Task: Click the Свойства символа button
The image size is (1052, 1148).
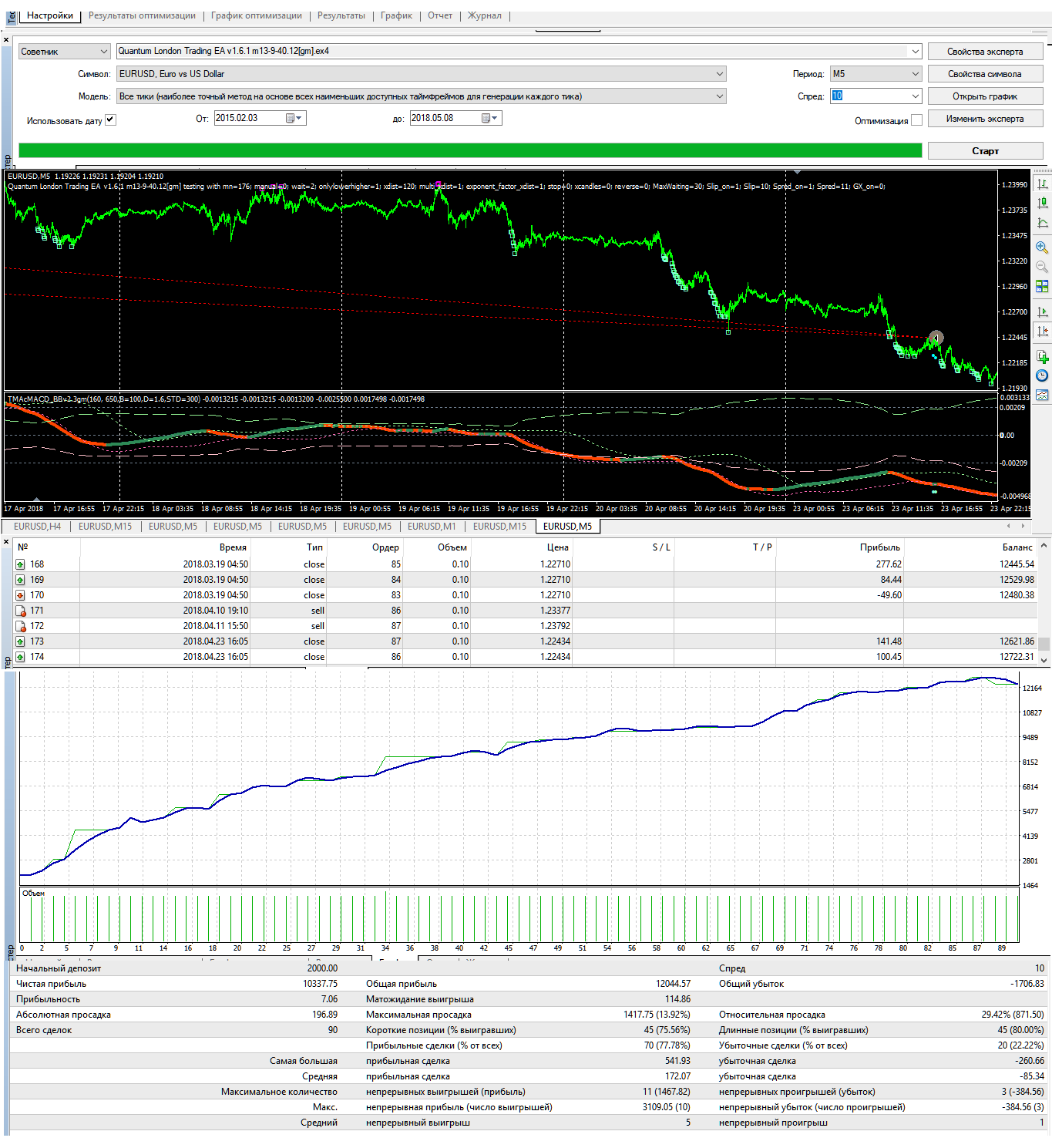Action: (x=985, y=74)
